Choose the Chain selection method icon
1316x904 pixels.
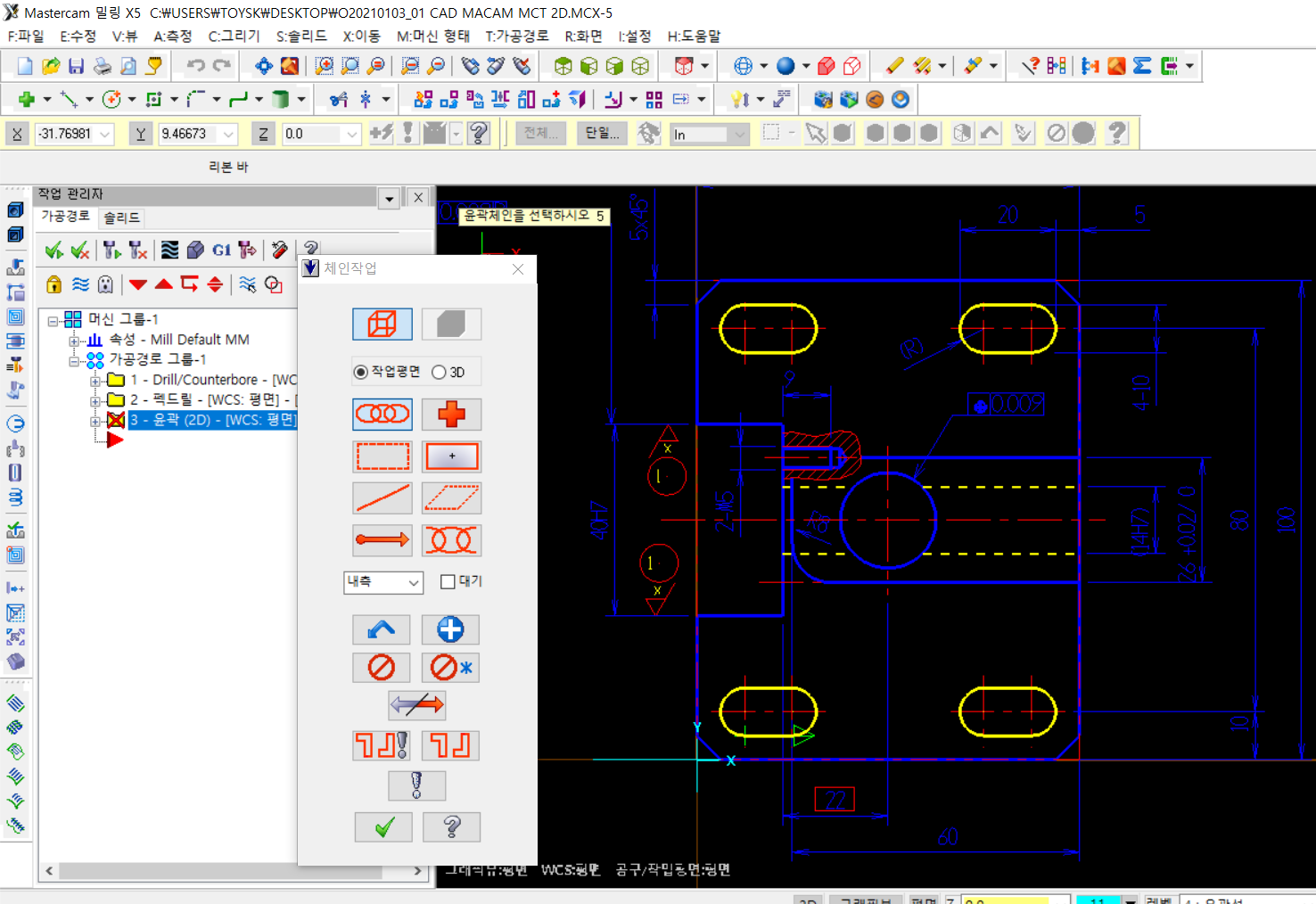(x=382, y=414)
